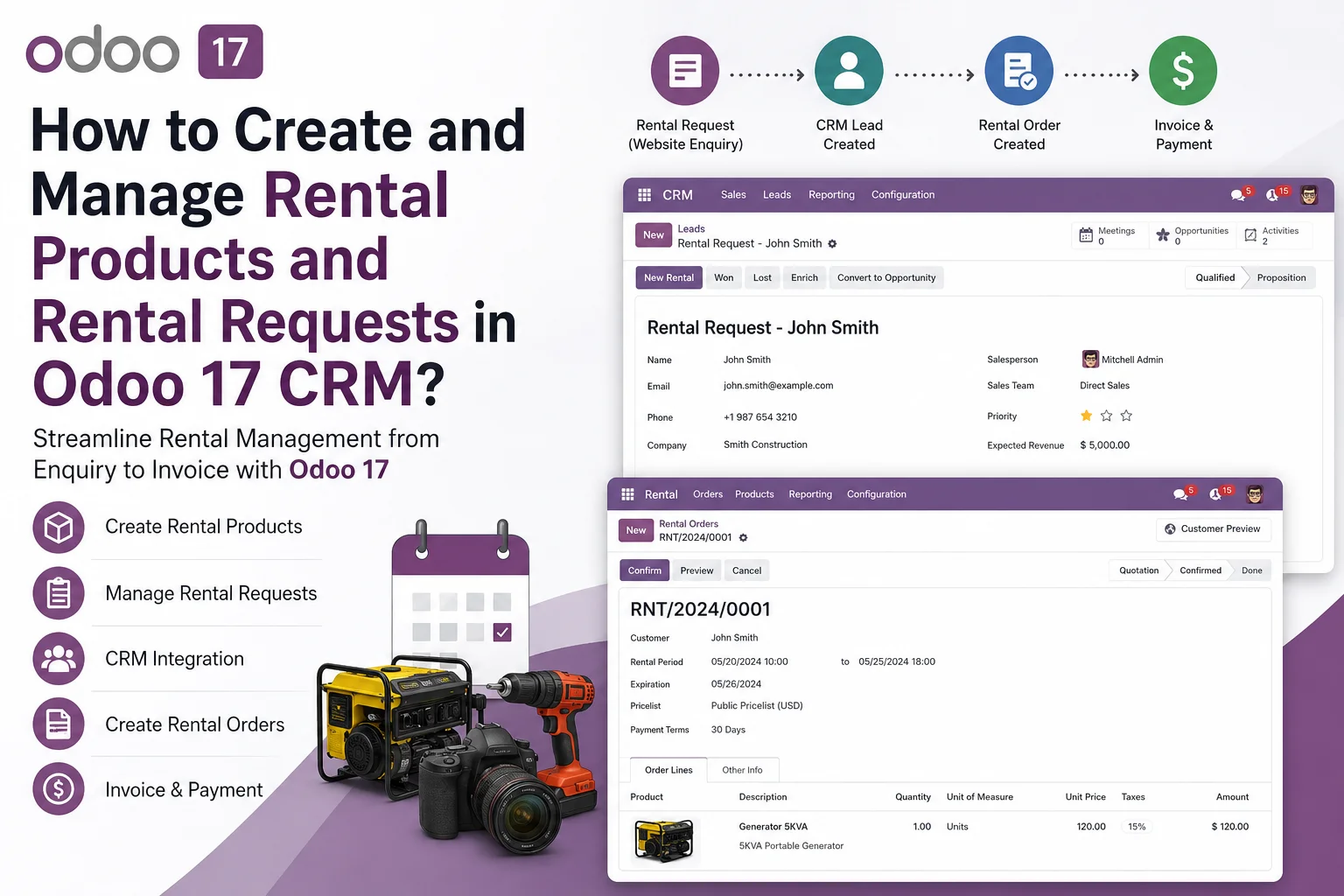Open Leads breadcrumb link
The image size is (1344, 896).
tap(691, 229)
